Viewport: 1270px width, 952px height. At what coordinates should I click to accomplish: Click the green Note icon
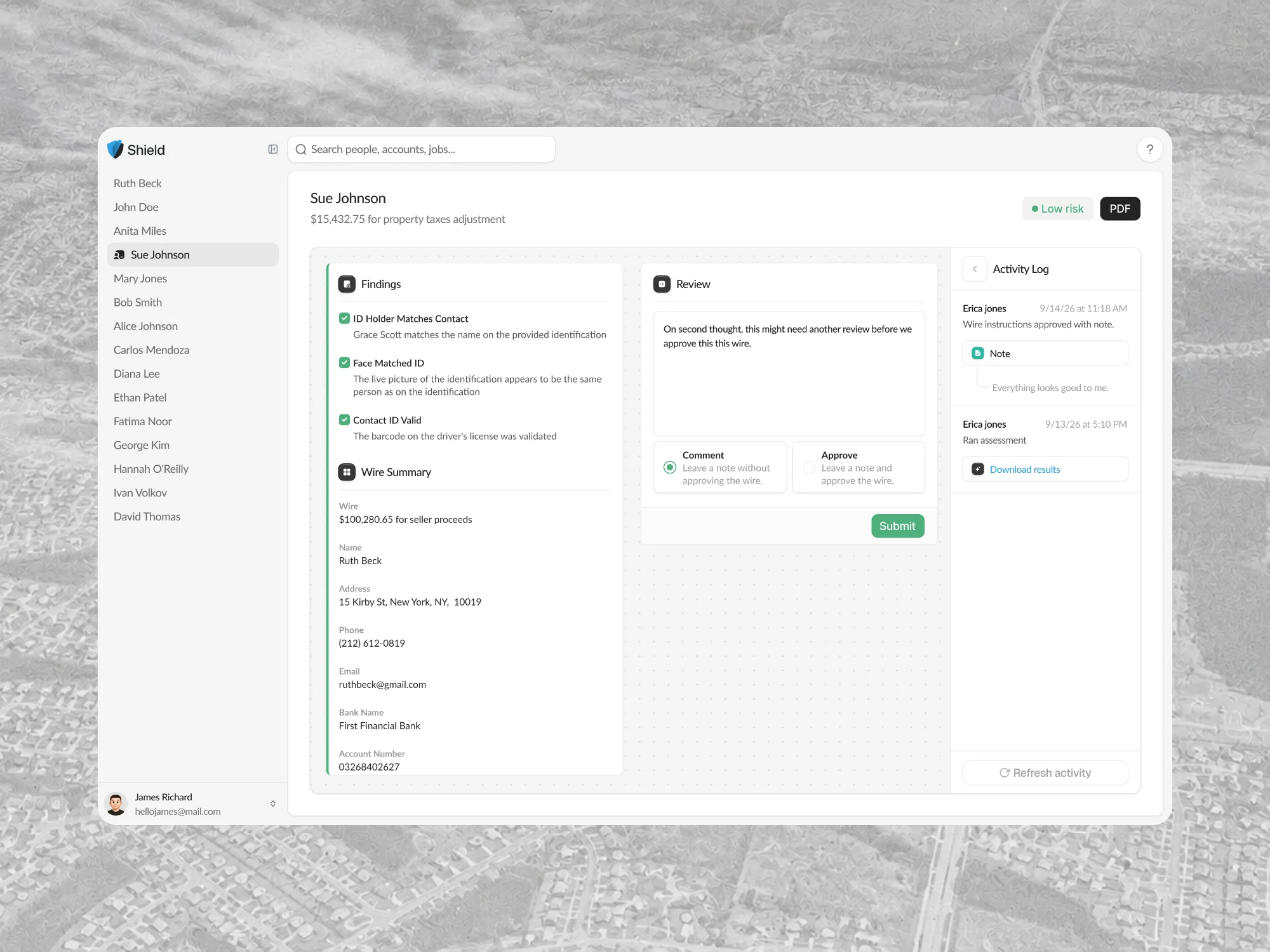coord(978,354)
